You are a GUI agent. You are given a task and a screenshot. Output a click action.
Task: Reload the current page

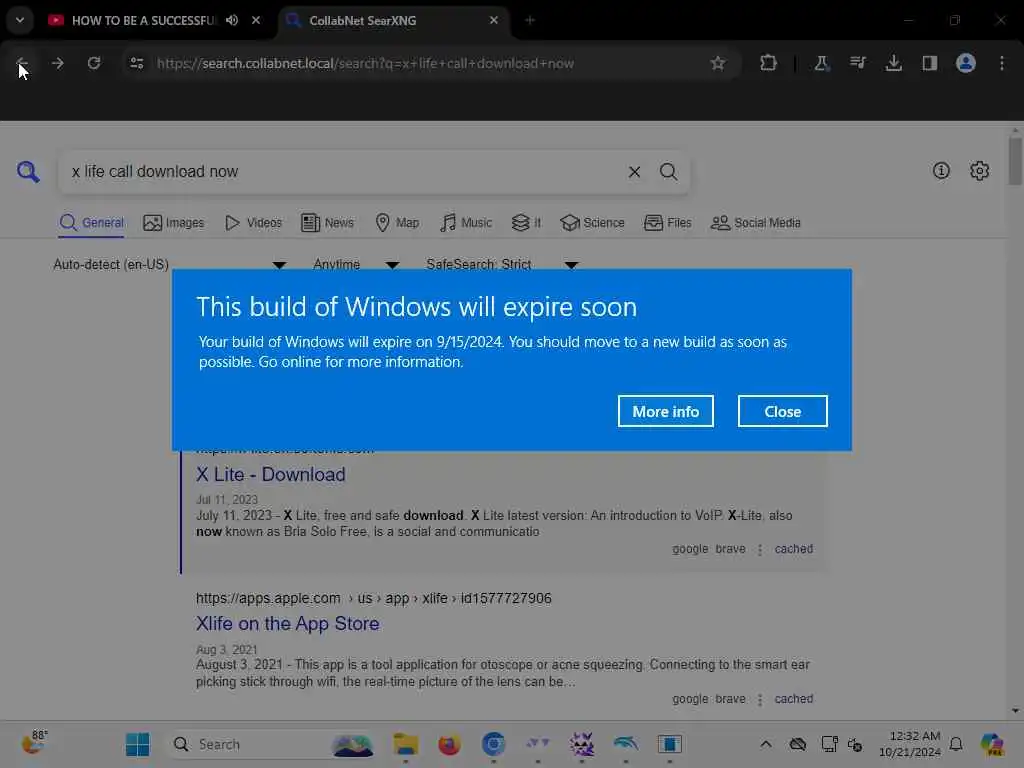coord(94,63)
